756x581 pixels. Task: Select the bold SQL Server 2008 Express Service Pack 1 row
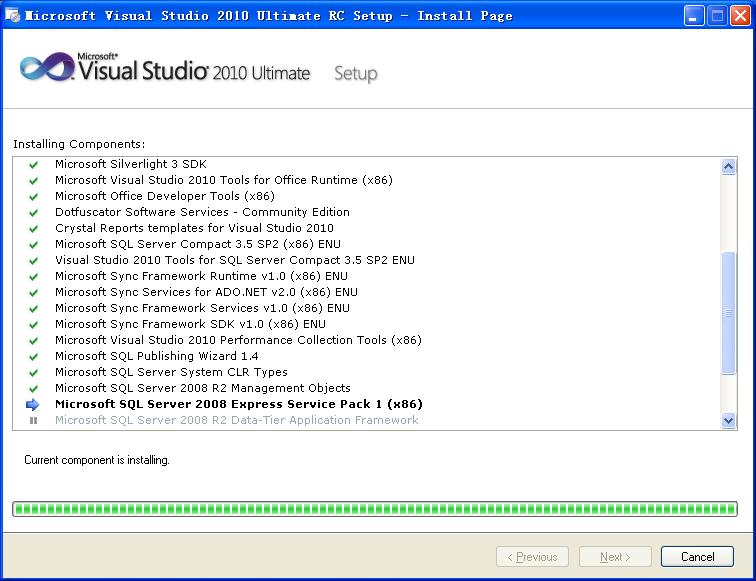point(239,404)
